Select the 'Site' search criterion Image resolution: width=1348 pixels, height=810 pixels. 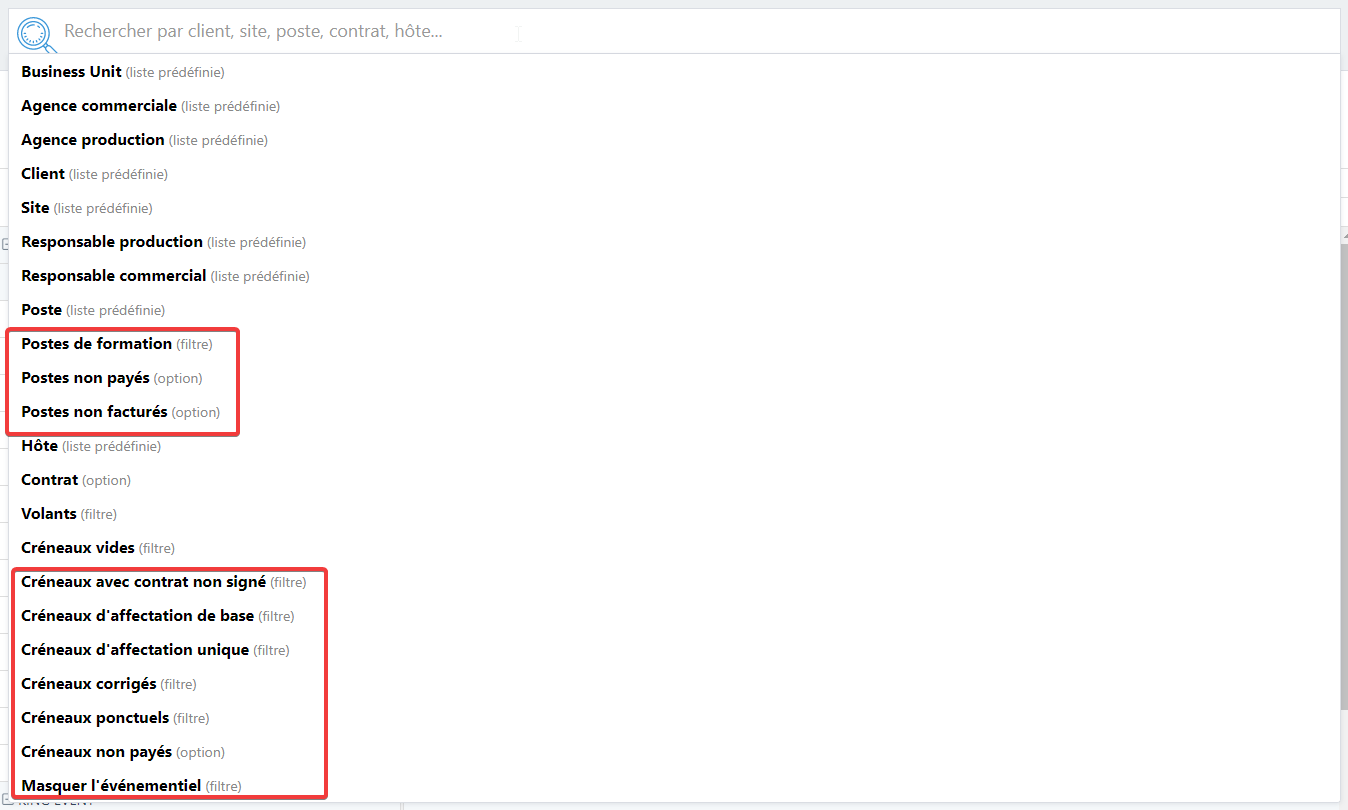pyautogui.click(x=36, y=208)
